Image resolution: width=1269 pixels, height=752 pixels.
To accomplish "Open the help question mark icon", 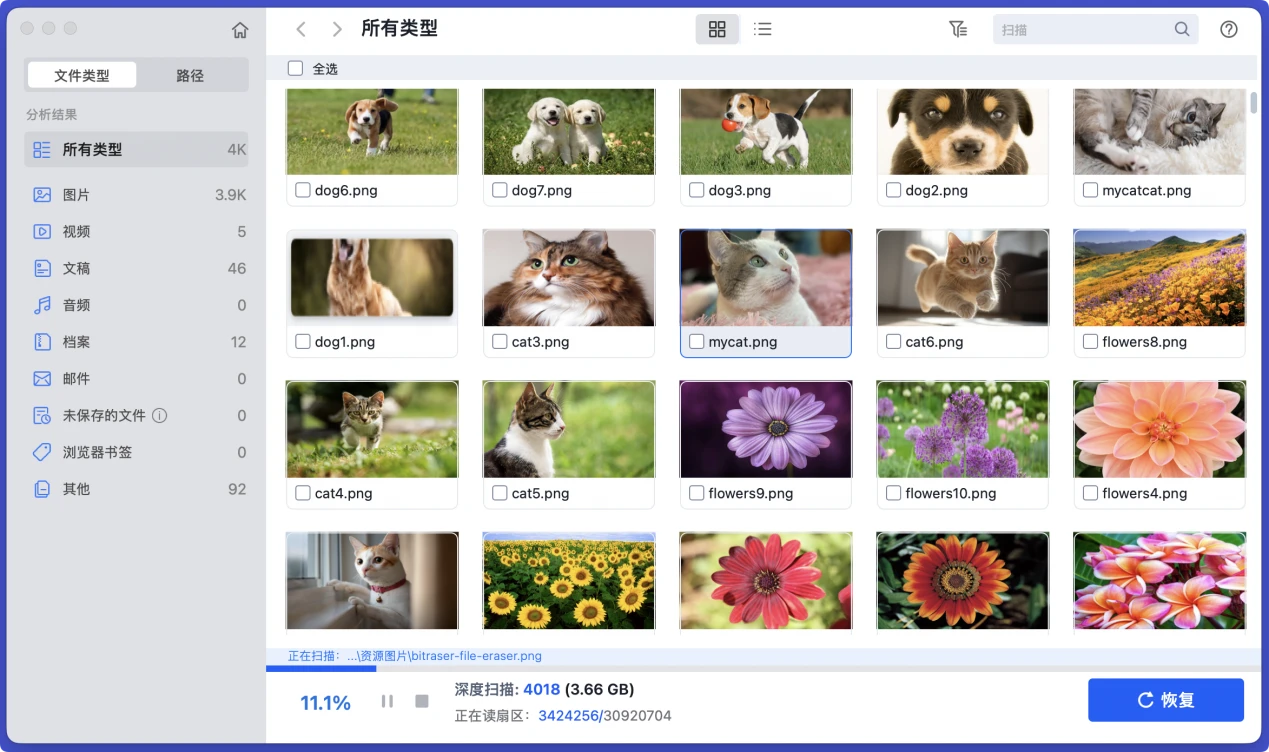I will [x=1229, y=29].
